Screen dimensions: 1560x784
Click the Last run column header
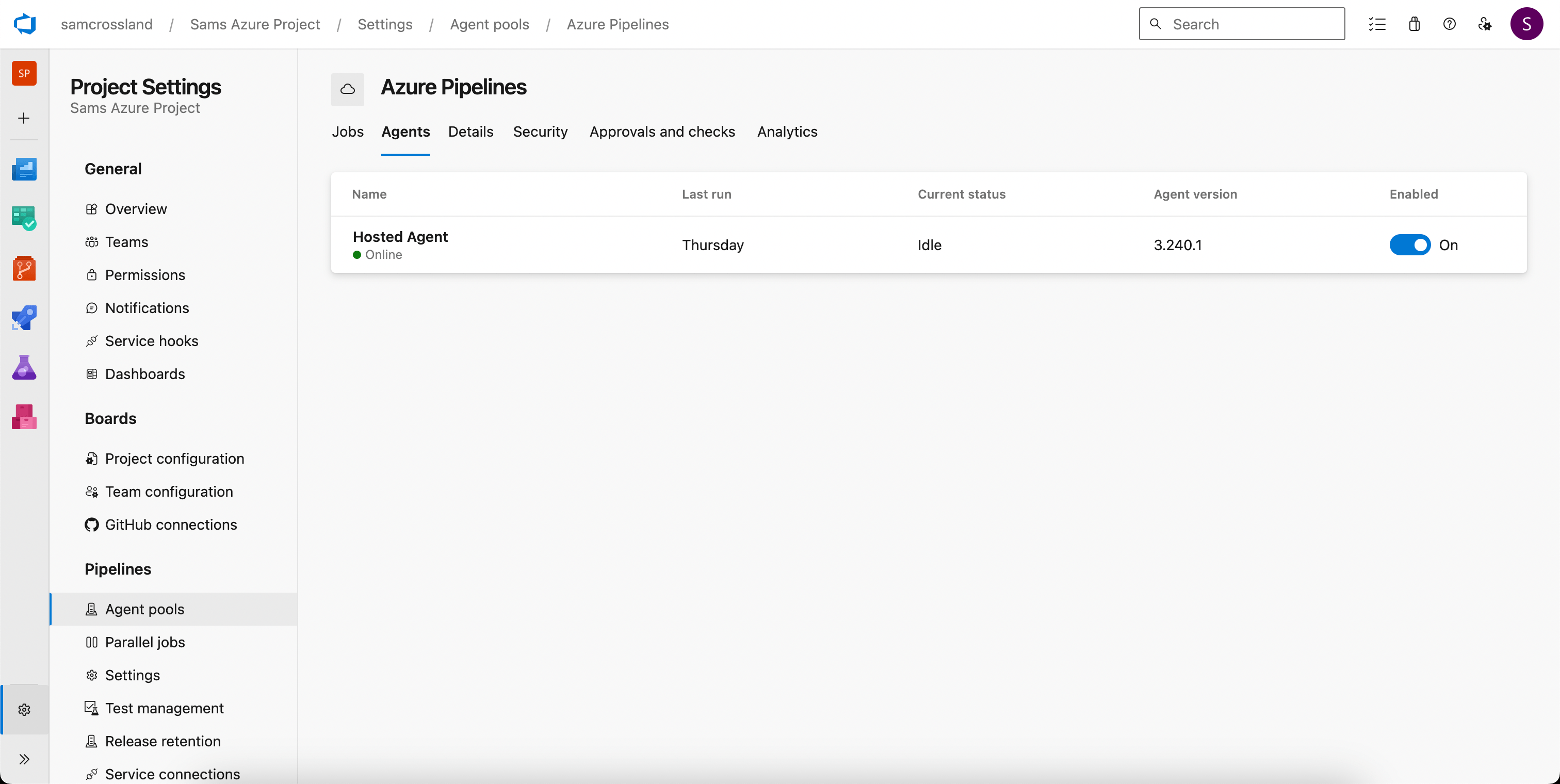(706, 194)
